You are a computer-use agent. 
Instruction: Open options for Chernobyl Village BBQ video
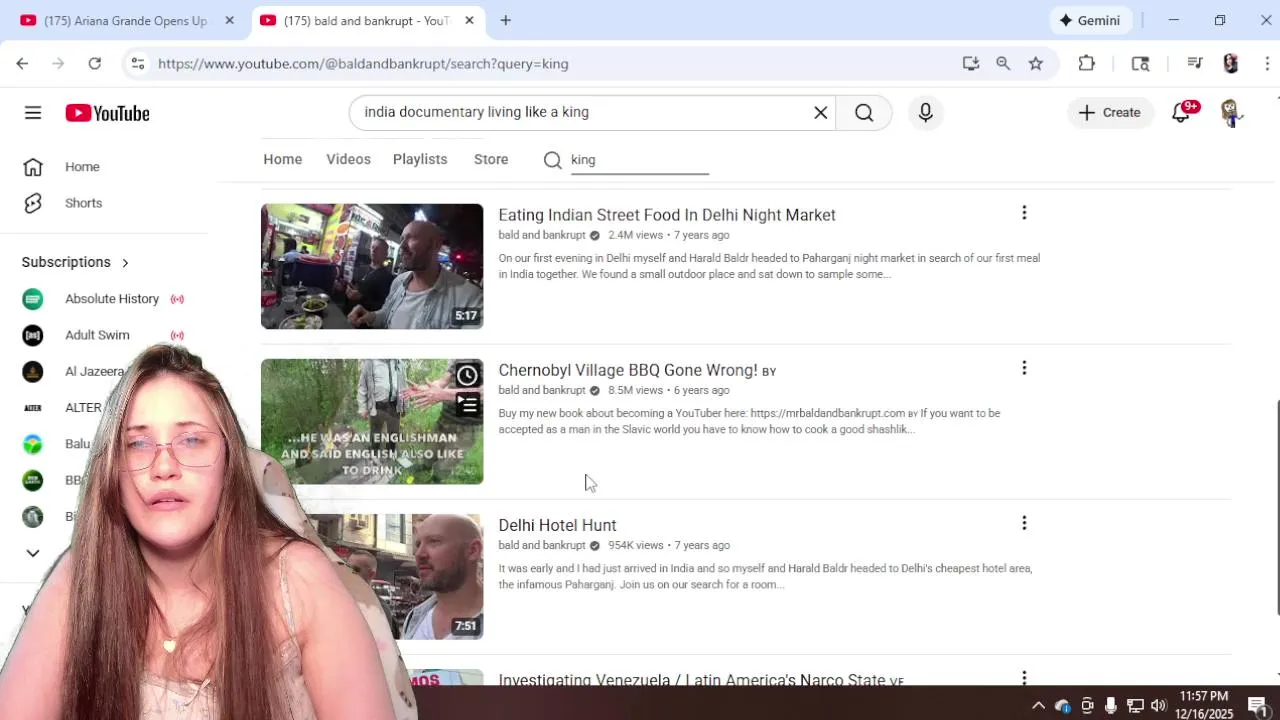(1024, 368)
